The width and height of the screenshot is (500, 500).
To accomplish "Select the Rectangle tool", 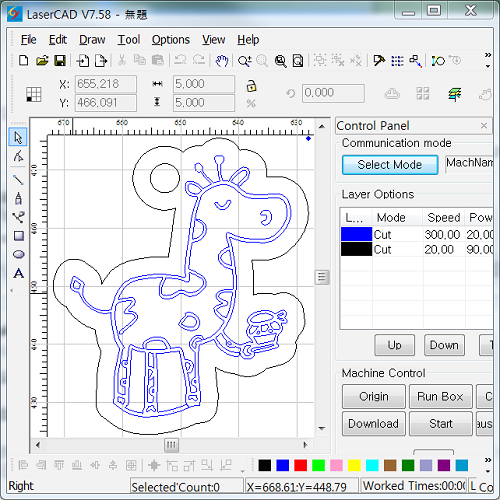I will pyautogui.click(x=19, y=236).
